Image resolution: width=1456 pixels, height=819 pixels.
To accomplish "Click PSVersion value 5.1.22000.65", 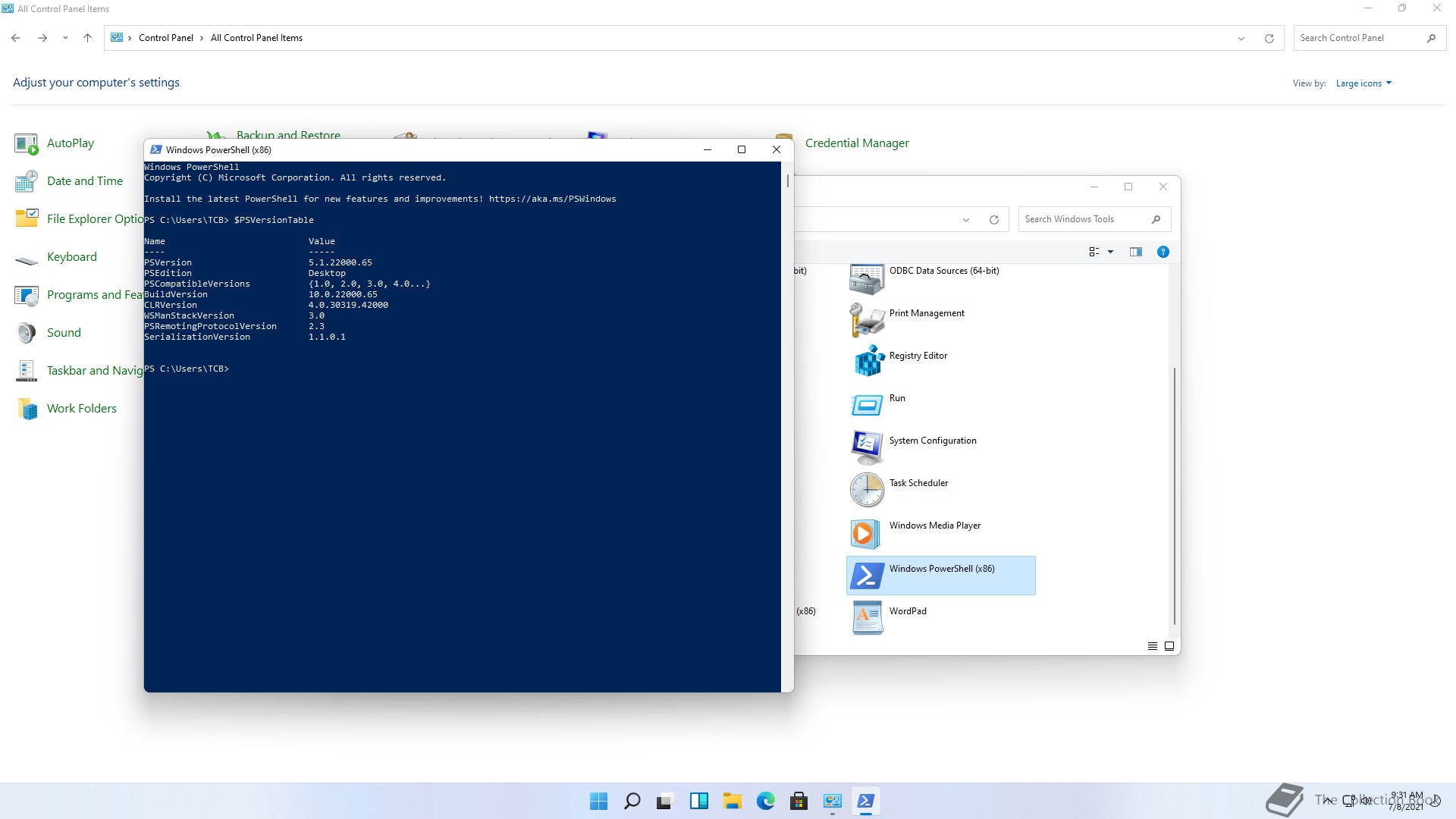I will click(340, 263).
